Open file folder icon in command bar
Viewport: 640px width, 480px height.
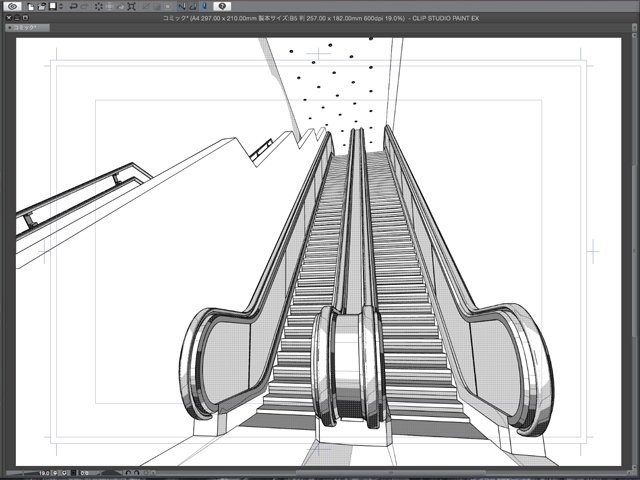click(x=41, y=6)
